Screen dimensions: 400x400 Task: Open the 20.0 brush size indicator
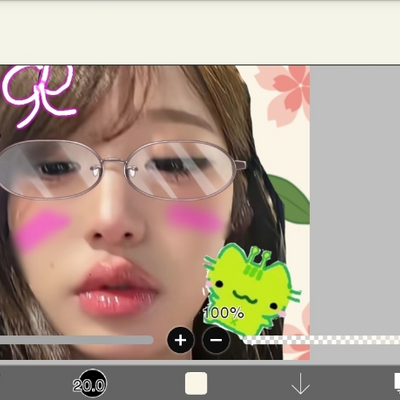tap(89, 385)
